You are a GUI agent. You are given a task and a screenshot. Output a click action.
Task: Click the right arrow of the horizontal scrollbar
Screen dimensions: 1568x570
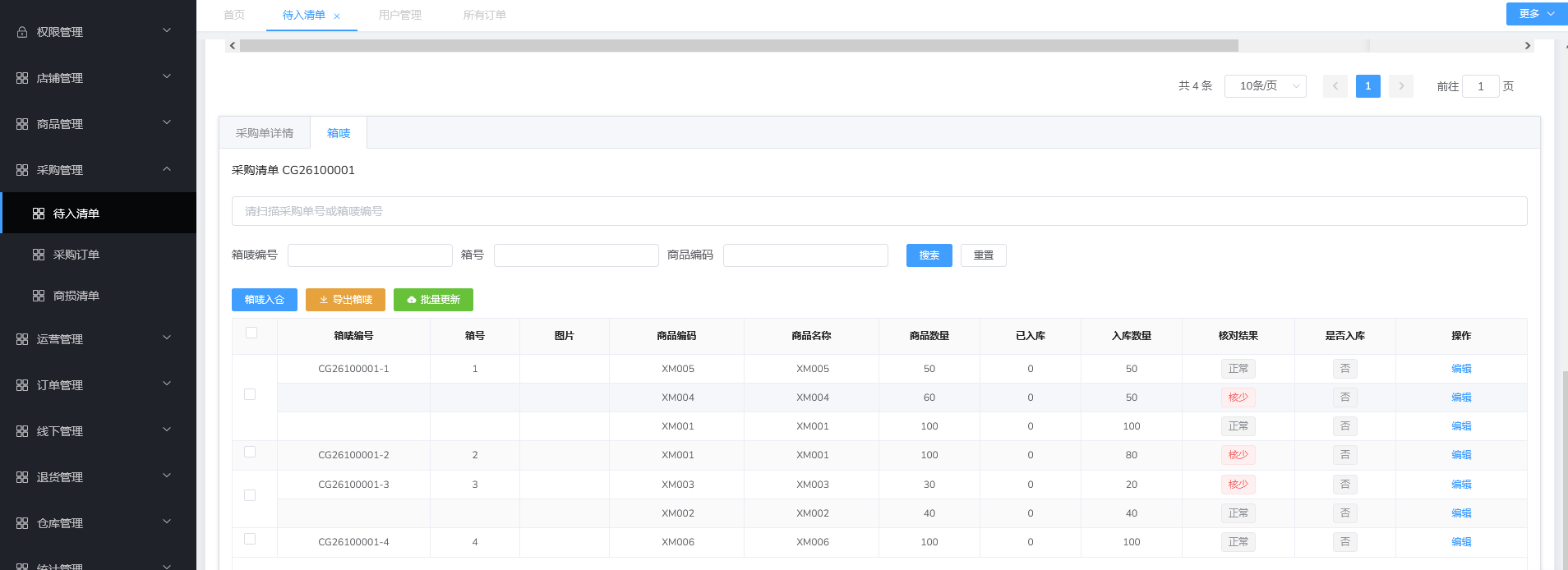1528,46
